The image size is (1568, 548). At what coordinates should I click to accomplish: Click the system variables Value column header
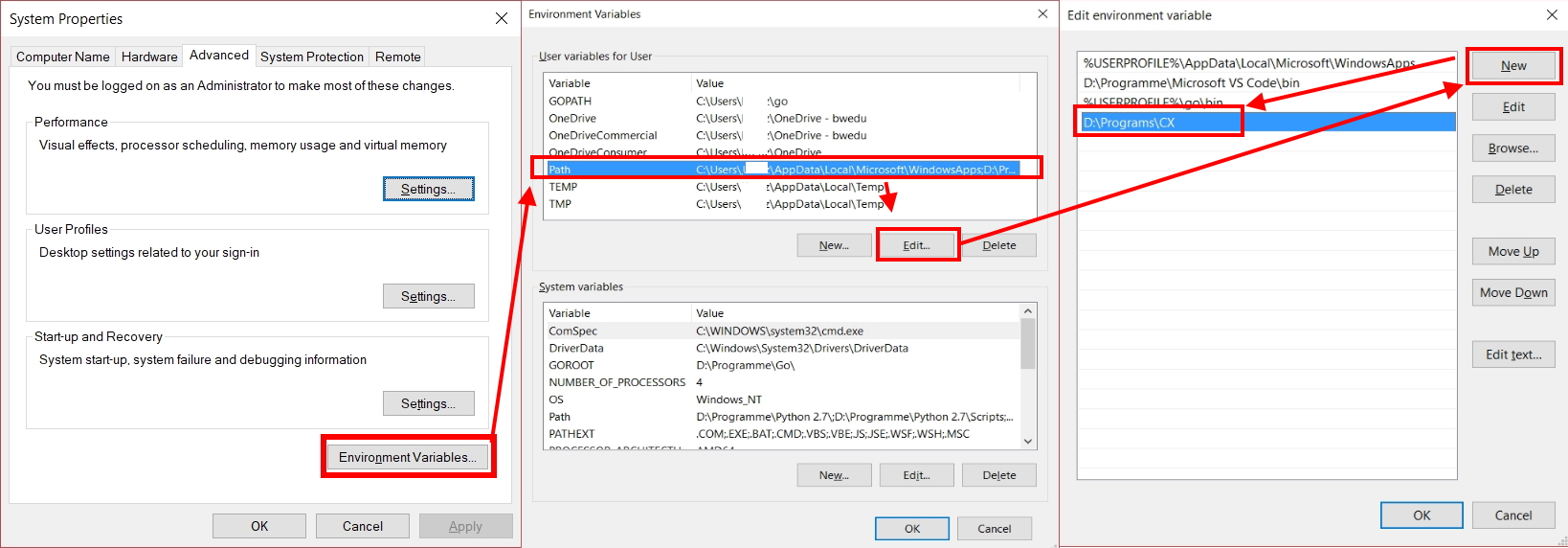click(x=855, y=313)
